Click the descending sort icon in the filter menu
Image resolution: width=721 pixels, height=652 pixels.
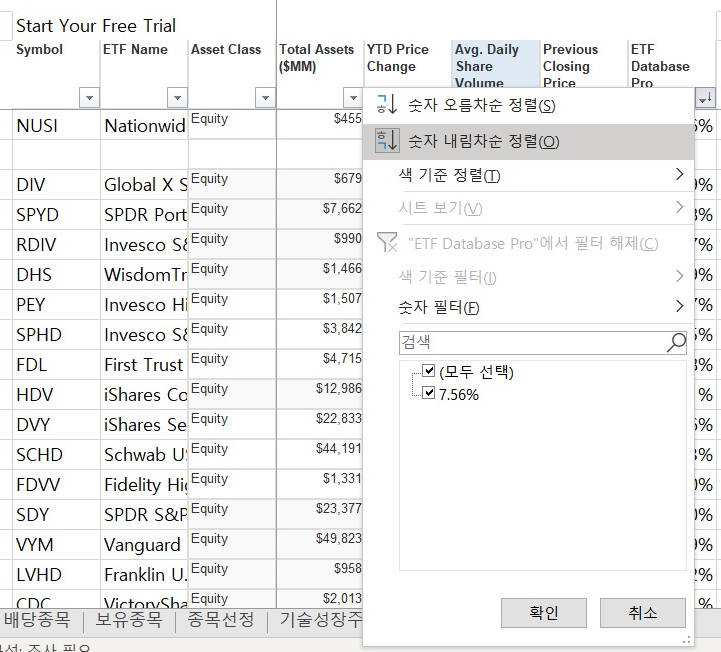point(387,140)
